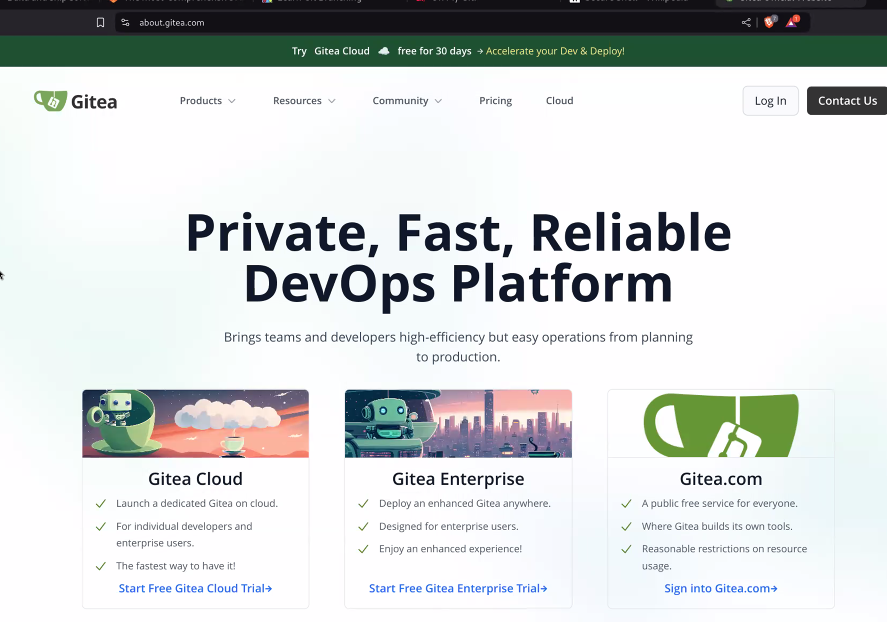
Task: Click "Enjoy an enhanced experience!" text
Action: tap(450, 548)
